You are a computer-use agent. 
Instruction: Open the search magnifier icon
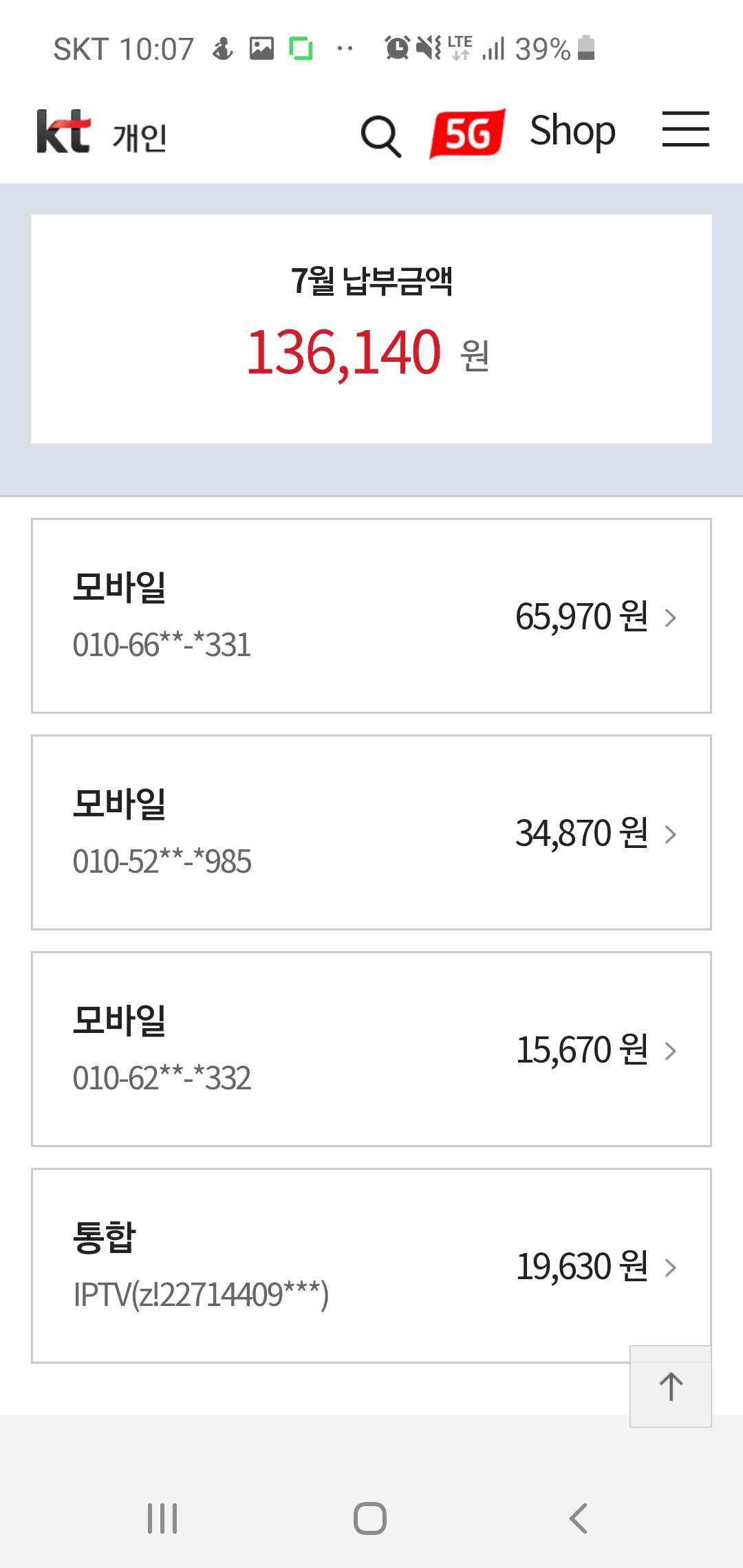(x=380, y=135)
